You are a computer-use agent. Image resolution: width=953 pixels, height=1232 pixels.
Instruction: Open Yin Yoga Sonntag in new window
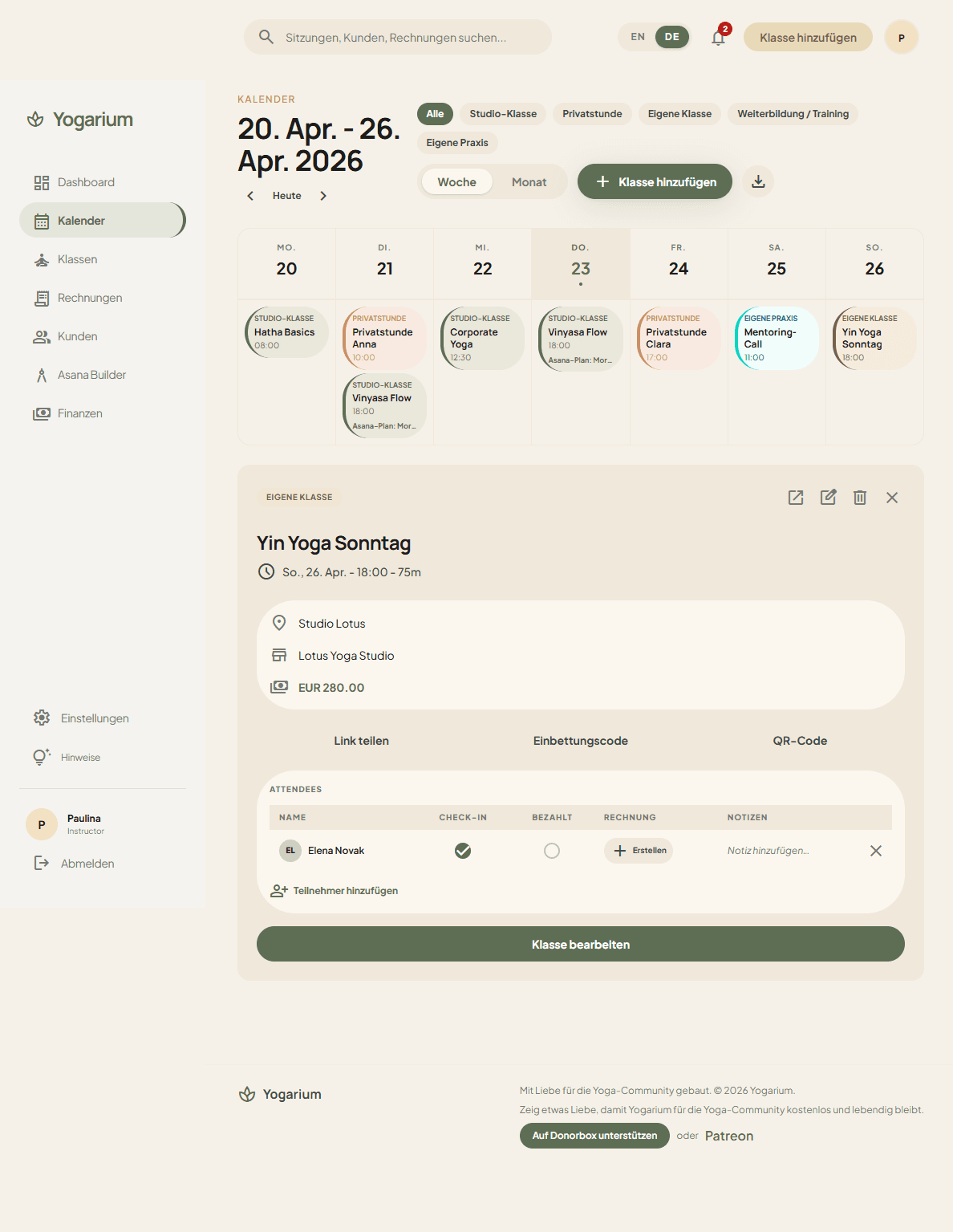pos(796,498)
